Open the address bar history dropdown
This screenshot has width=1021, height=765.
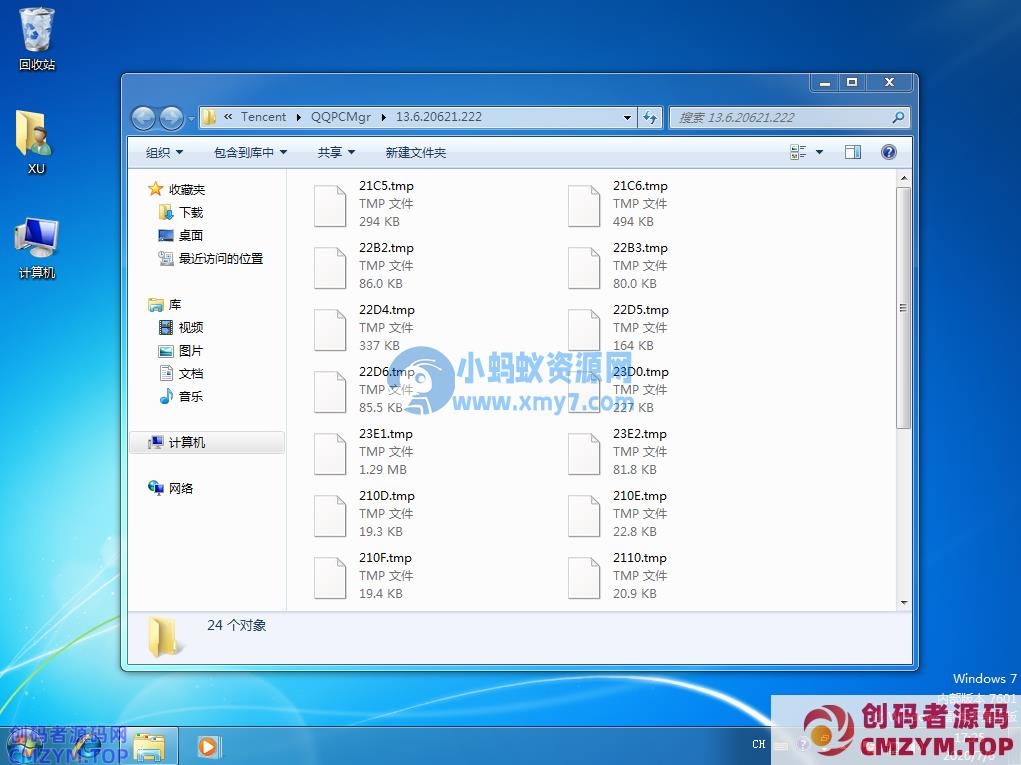627,117
